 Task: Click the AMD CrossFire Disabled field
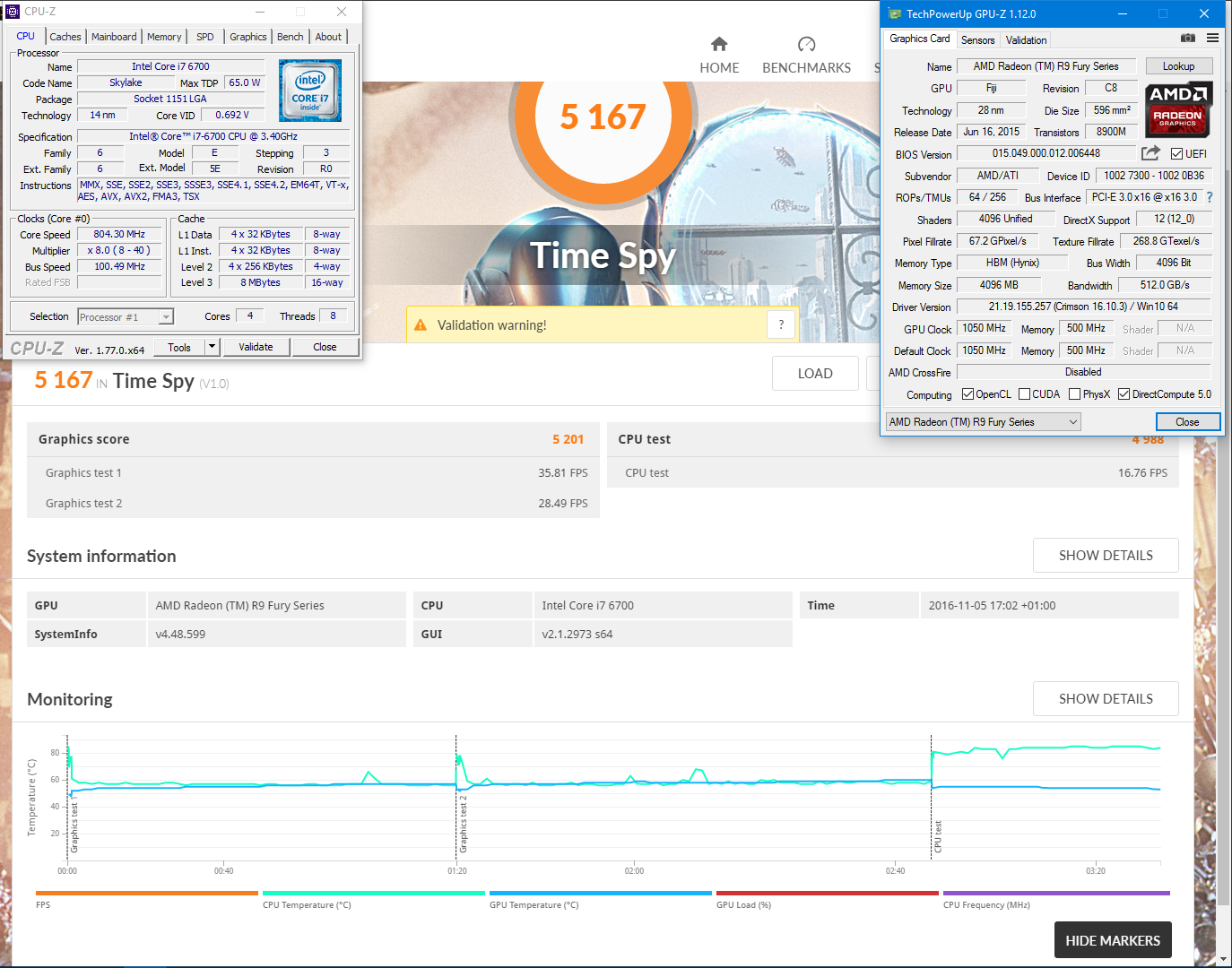click(x=1083, y=372)
